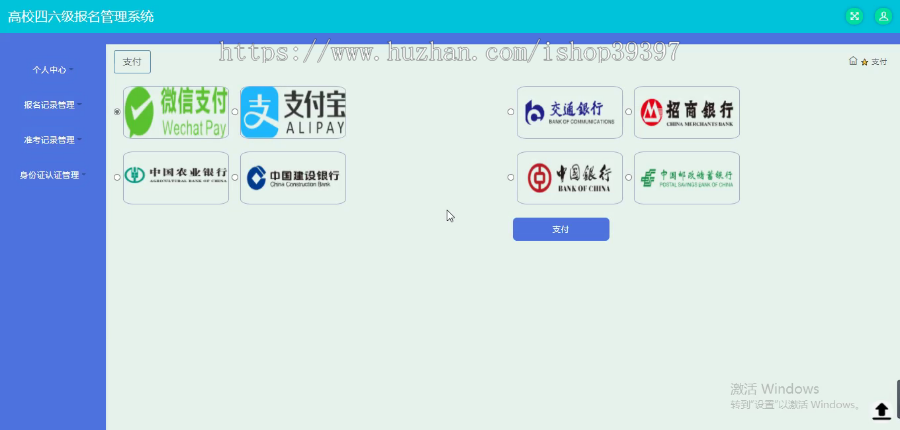Click the 支付 tab button at top left
The height and width of the screenshot is (430, 900).
click(132, 62)
